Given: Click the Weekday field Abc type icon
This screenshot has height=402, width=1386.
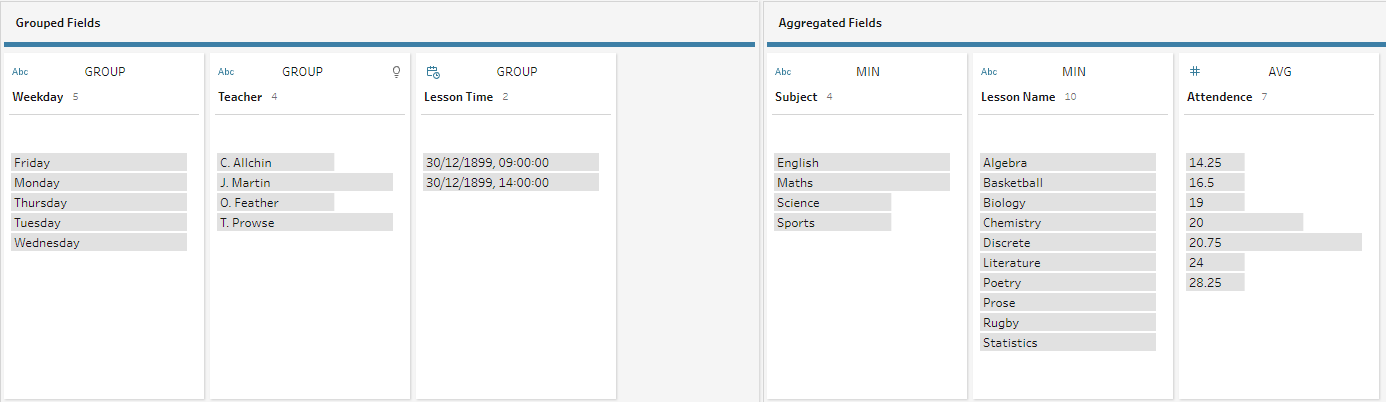Looking at the screenshot, I should pyautogui.click(x=19, y=72).
